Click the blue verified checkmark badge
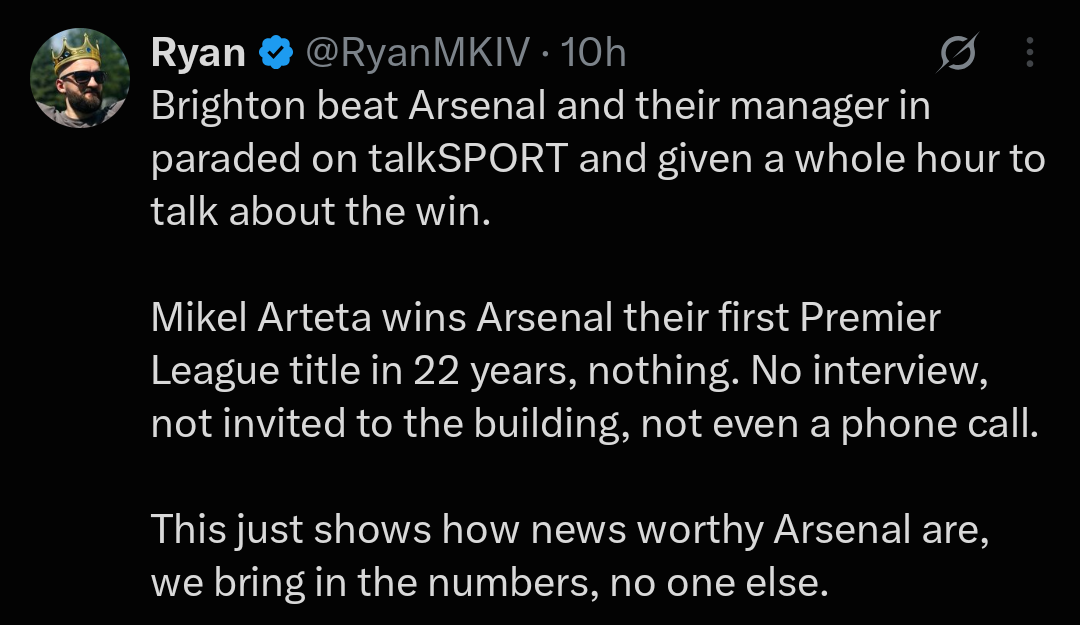 point(276,52)
